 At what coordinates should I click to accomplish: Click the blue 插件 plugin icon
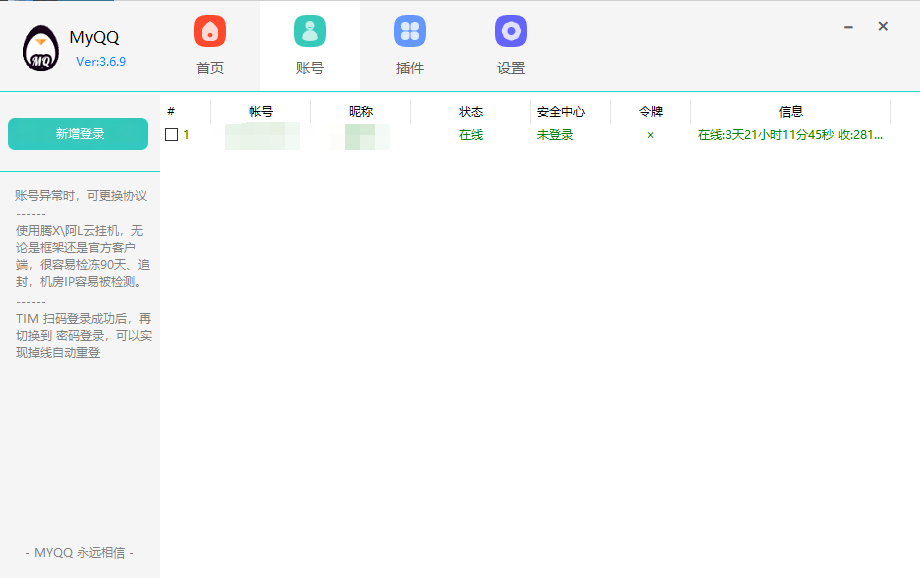411,31
